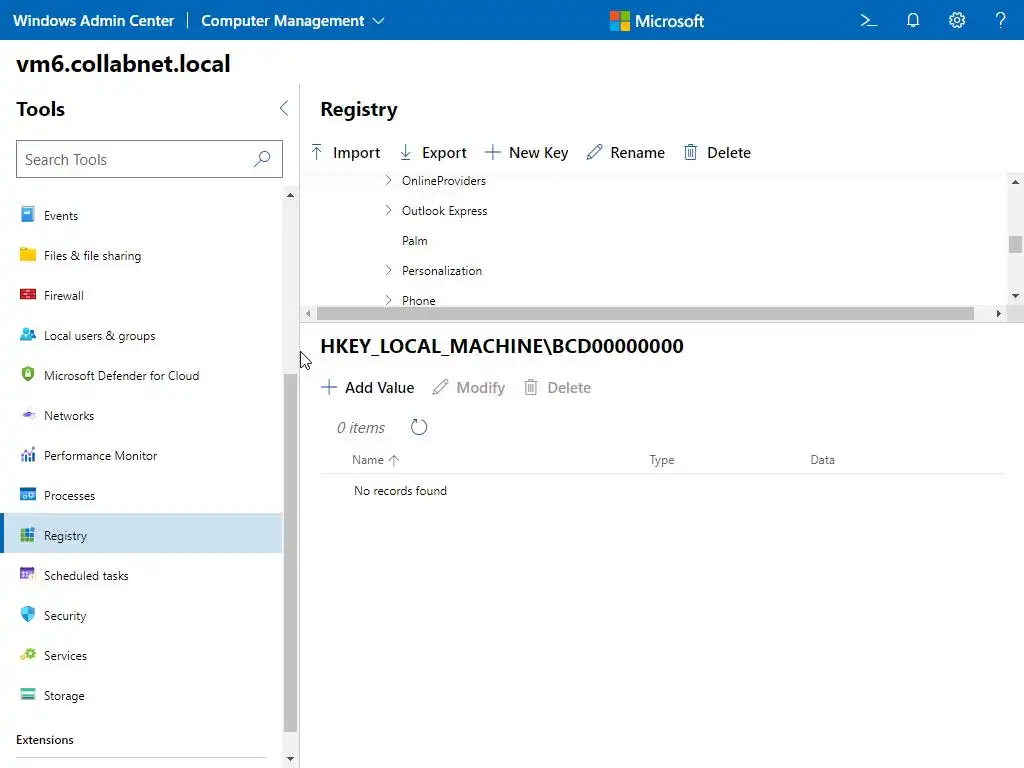
Task: Open the Security tool
Action: point(142,615)
